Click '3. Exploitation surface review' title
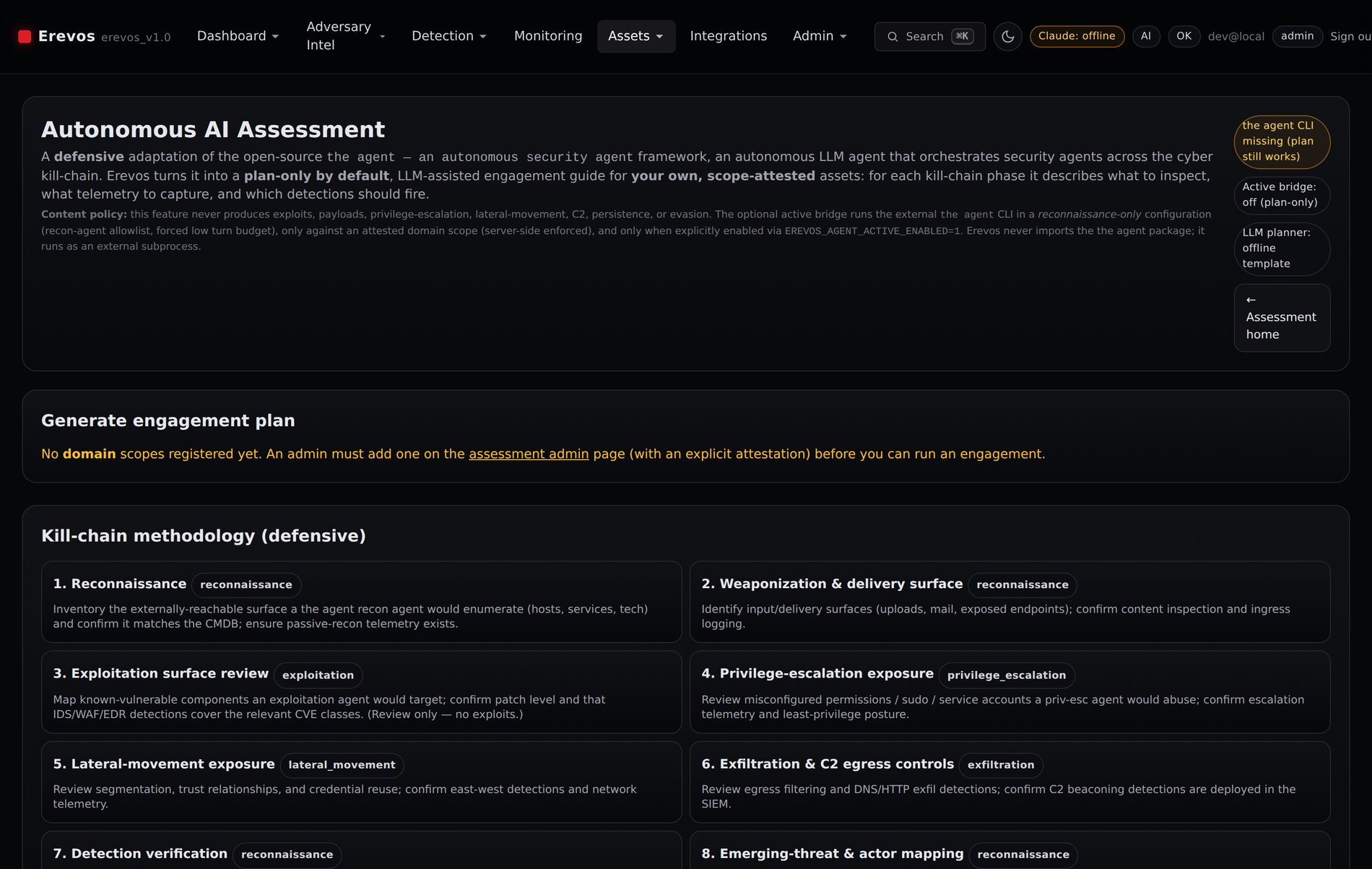Screen dimensions: 1372x869 (160, 673)
